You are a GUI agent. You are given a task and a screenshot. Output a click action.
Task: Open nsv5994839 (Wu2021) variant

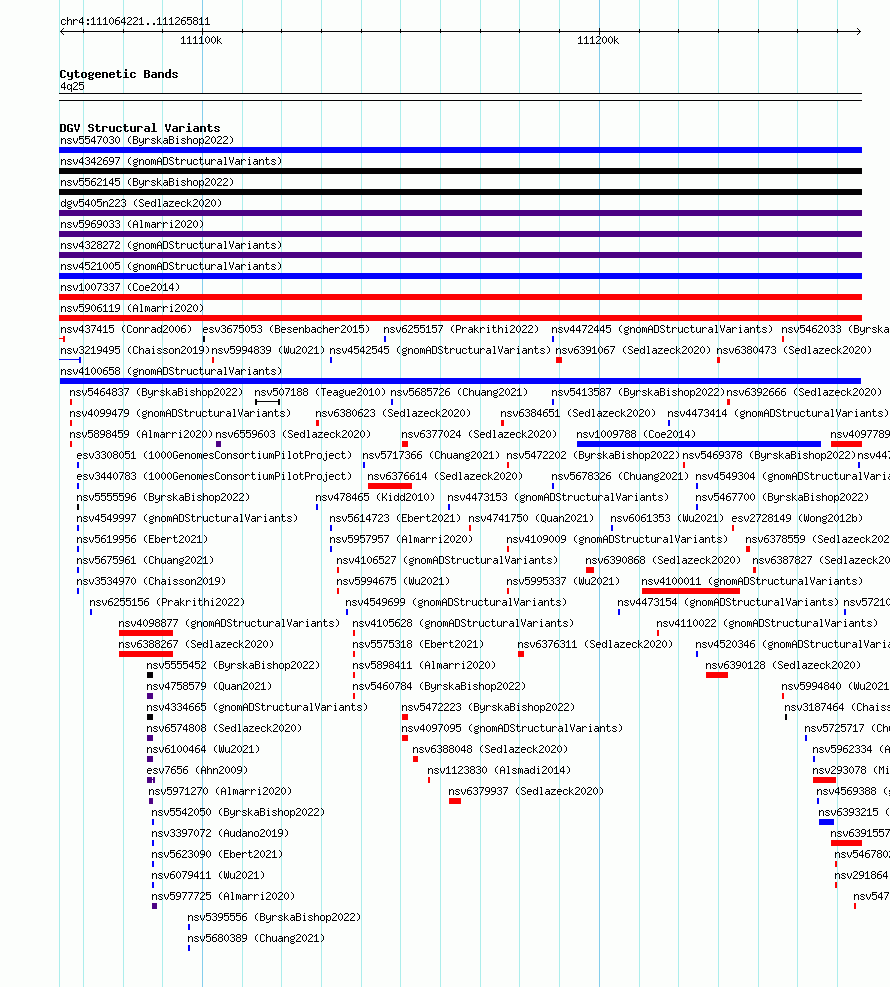(x=268, y=350)
